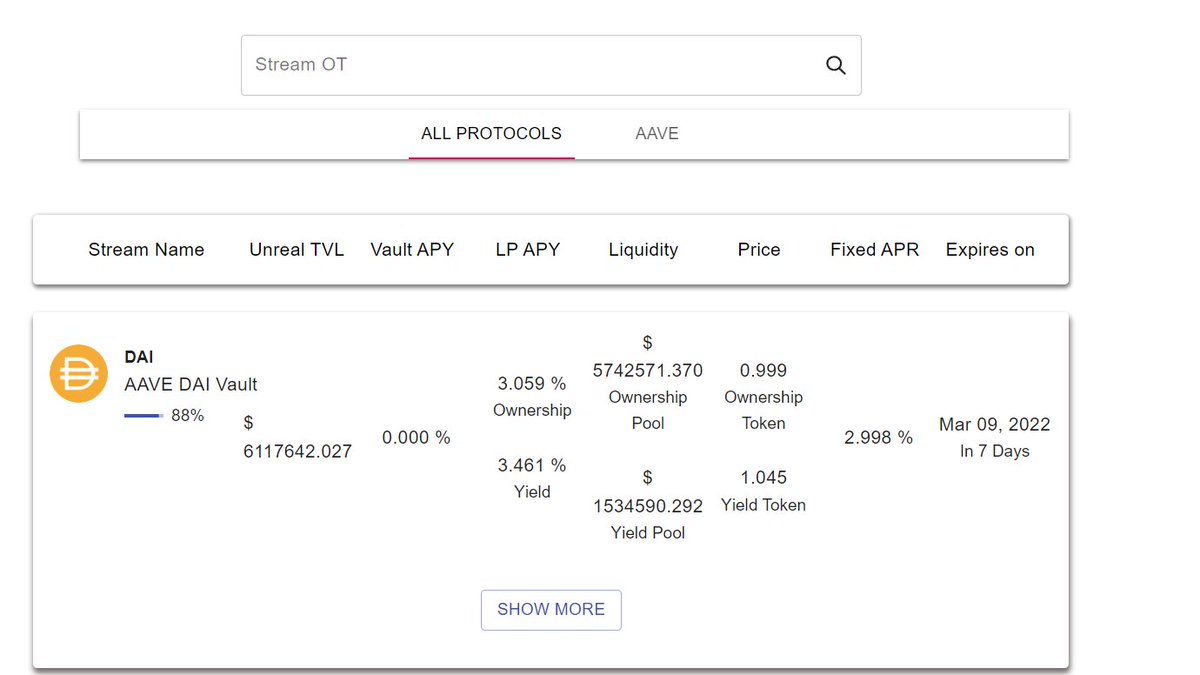Viewport: 1200px width, 675px height.
Task: Select the AAVE DAI Vault name
Action: pos(191,384)
